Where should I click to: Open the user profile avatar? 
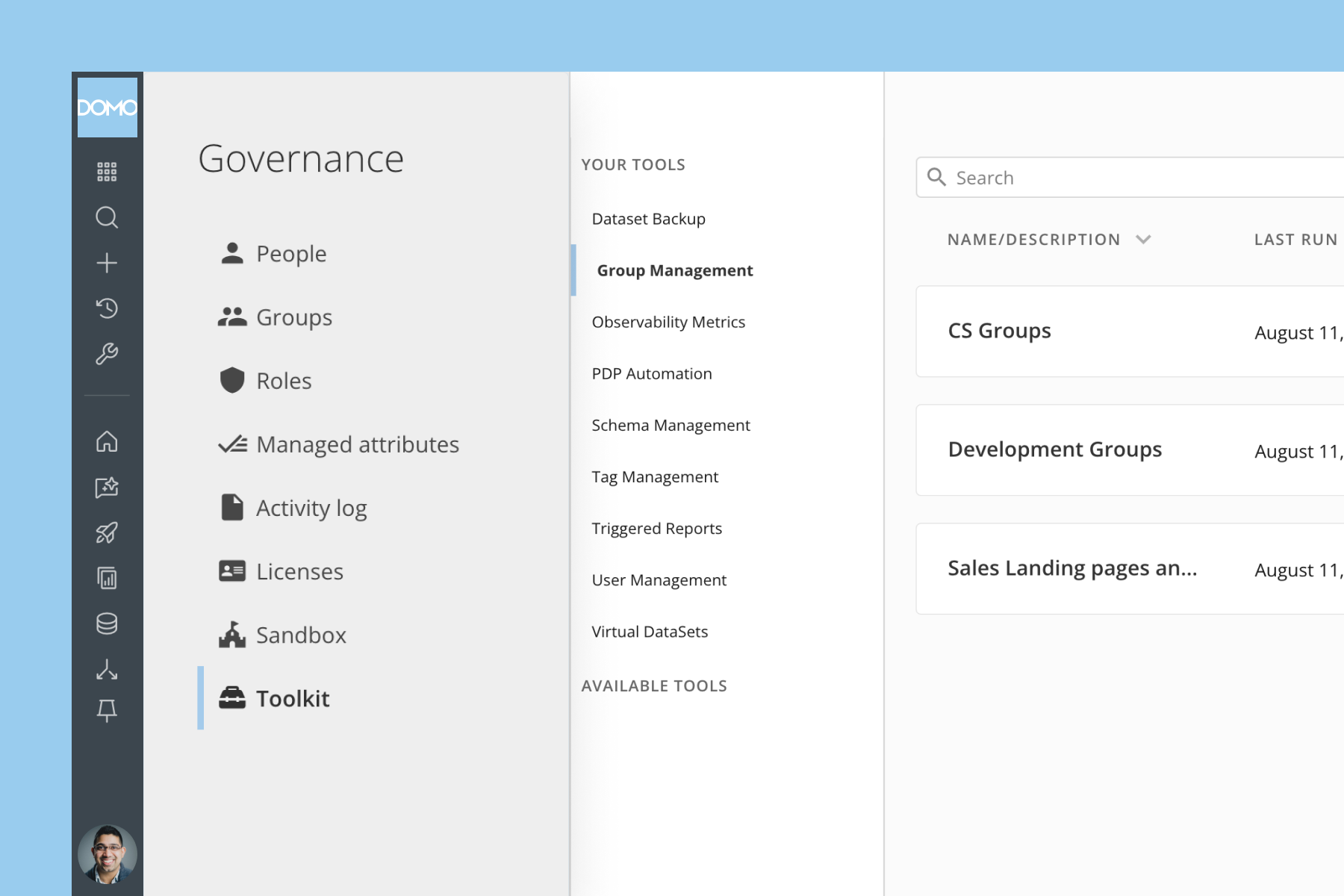pos(108,854)
